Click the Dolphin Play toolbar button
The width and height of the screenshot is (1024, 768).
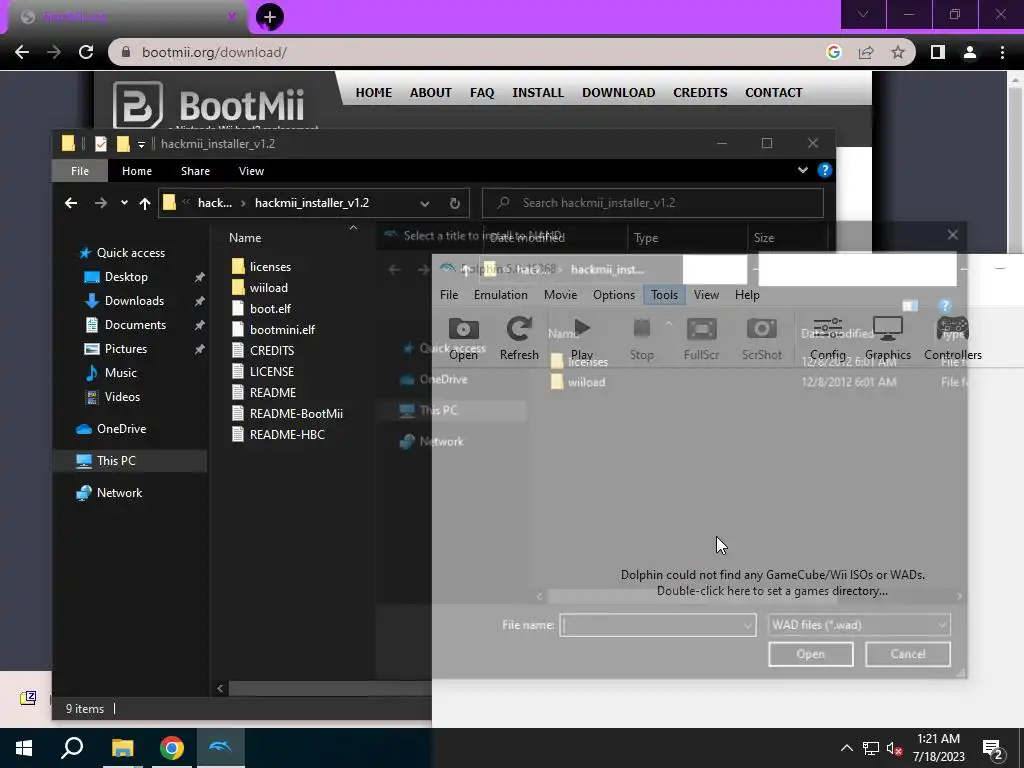pos(581,338)
